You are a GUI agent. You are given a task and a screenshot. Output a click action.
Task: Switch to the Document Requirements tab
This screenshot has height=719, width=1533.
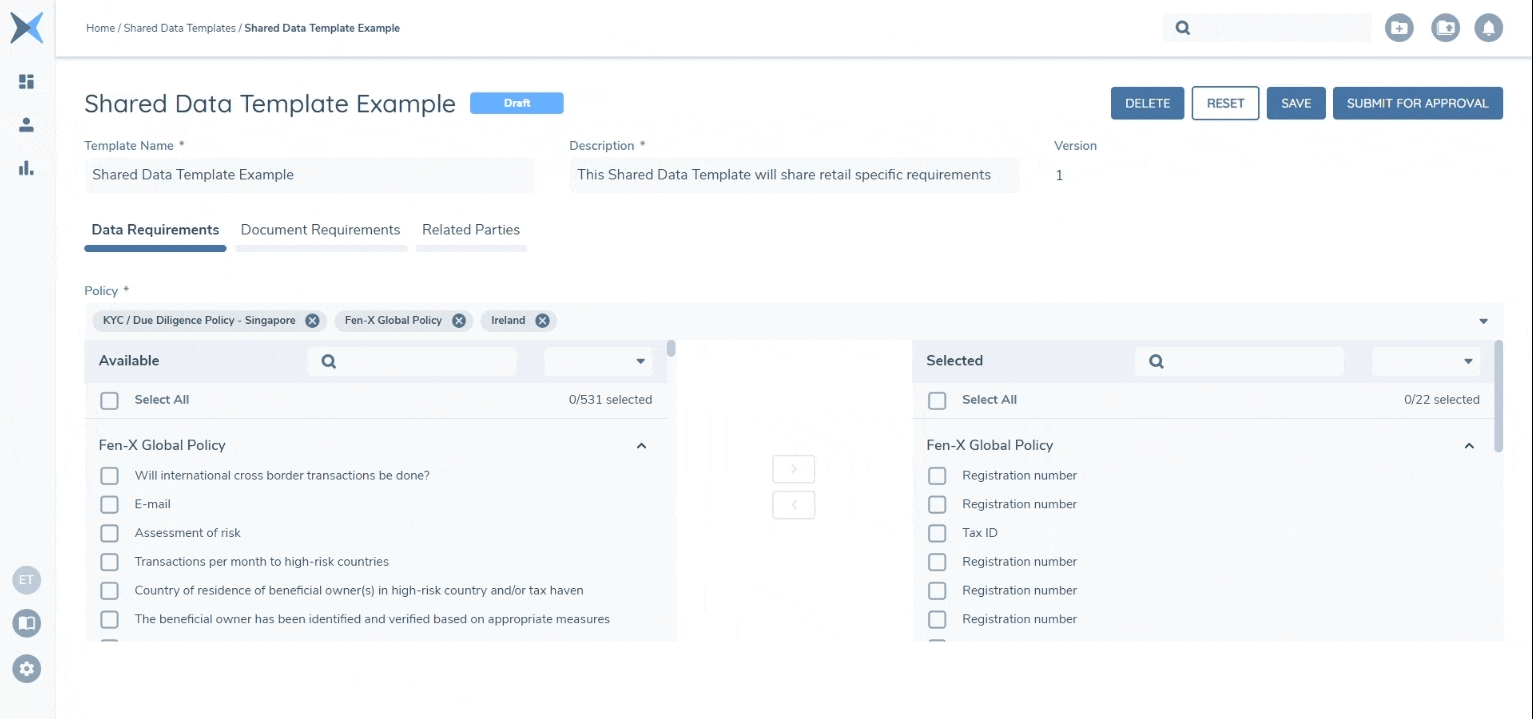pos(320,230)
